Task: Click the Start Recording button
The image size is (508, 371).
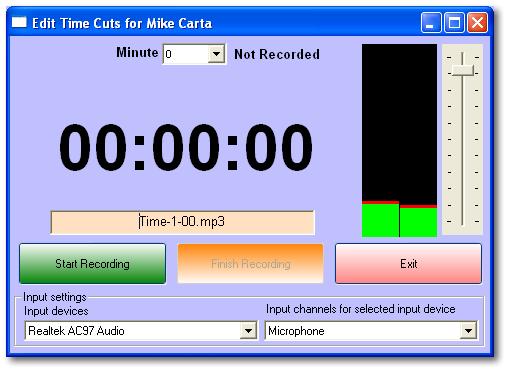Action: (x=92, y=264)
